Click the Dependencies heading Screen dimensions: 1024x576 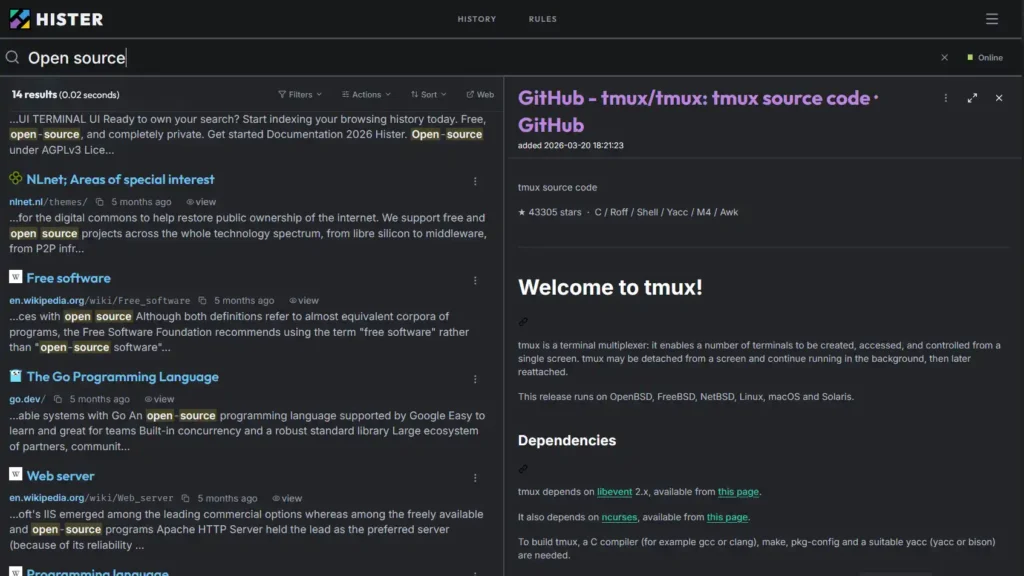point(567,440)
